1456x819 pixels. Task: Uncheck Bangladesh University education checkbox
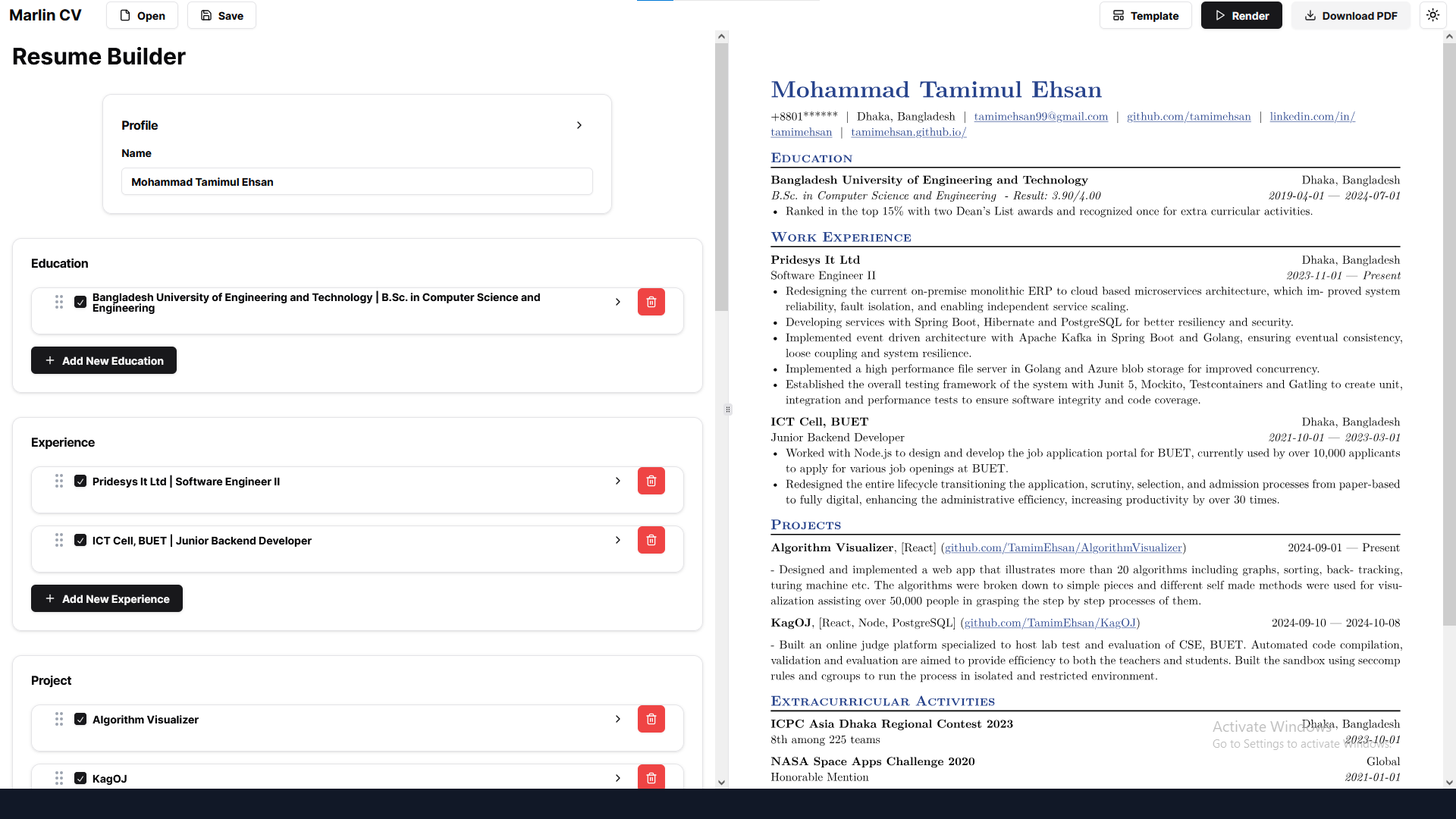pos(80,302)
